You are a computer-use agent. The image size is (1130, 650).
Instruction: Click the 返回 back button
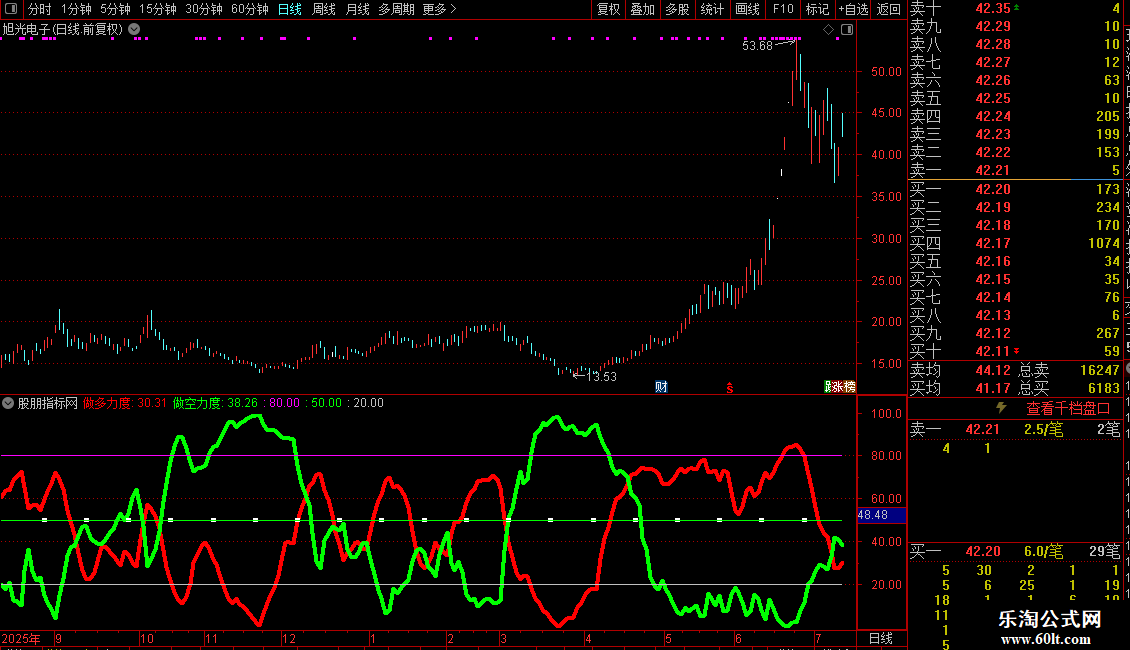[x=889, y=9]
